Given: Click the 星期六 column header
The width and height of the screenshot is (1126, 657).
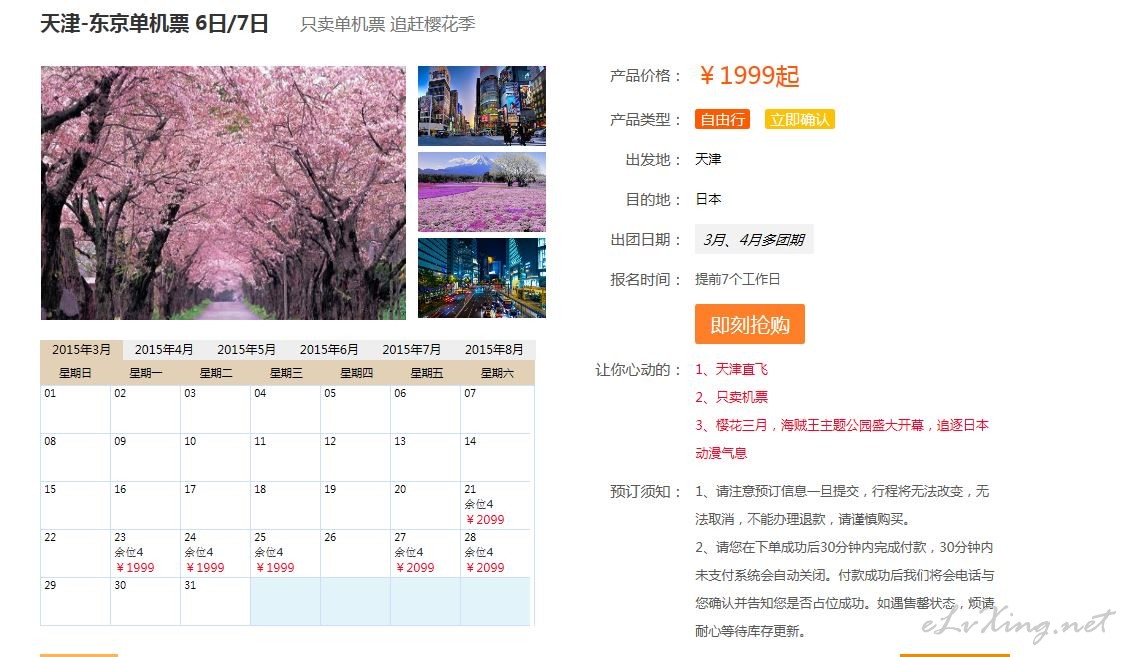Looking at the screenshot, I should pos(497,373).
